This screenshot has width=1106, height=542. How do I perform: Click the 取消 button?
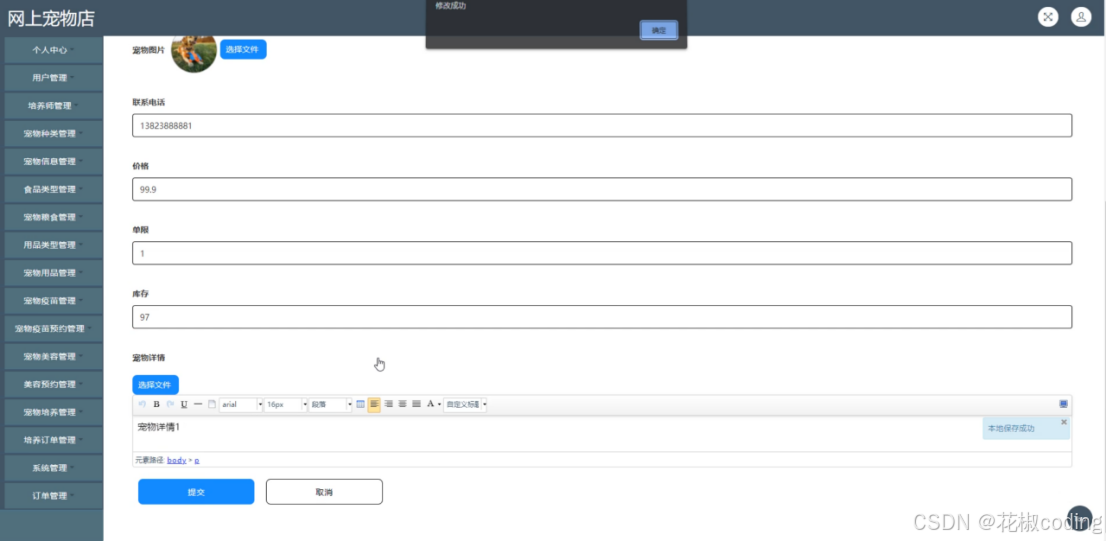(x=324, y=492)
